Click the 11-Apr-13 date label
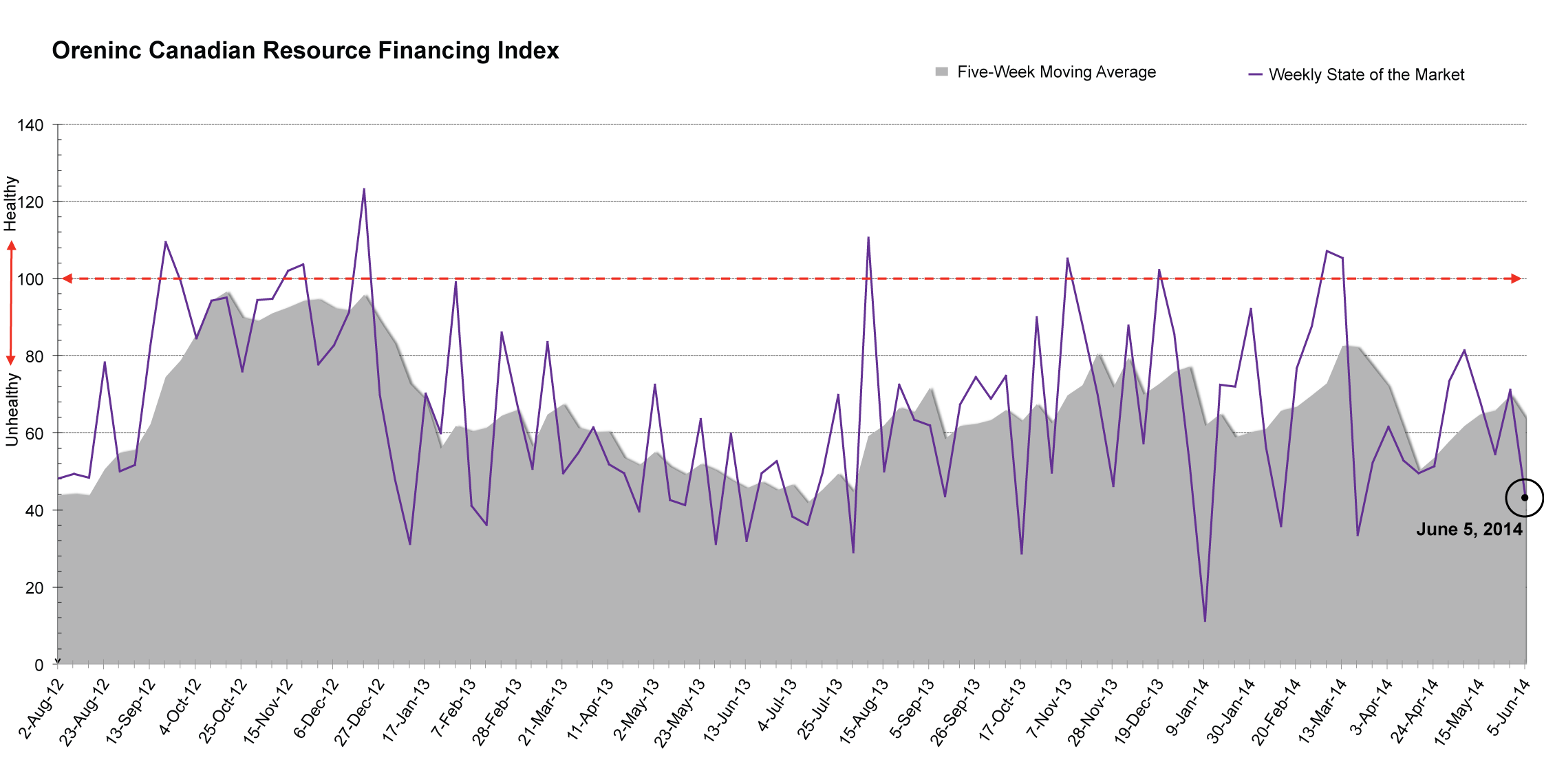This screenshot has height=784, width=1544. [590, 710]
